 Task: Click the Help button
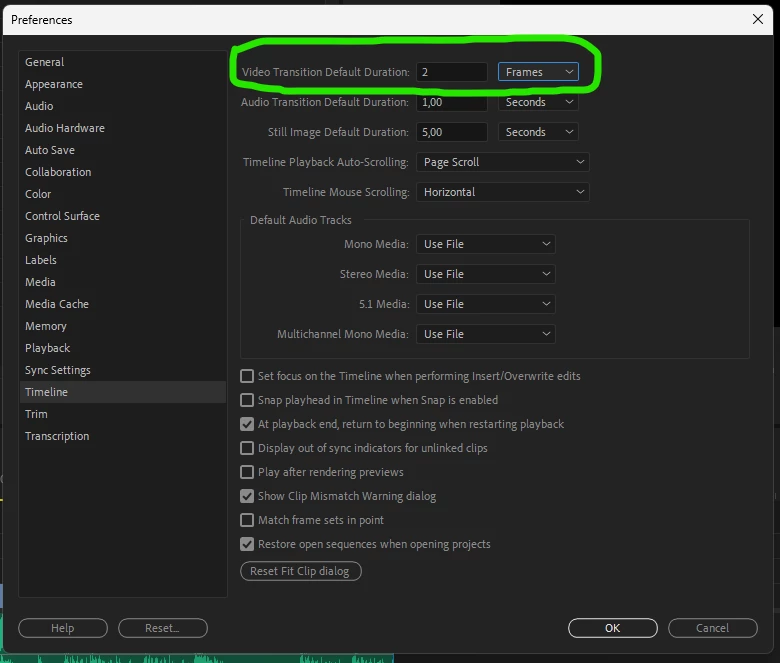[63, 628]
